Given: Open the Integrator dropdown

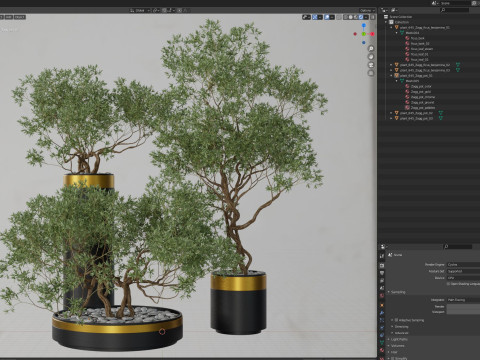Looking at the screenshot, I should coord(463,300).
